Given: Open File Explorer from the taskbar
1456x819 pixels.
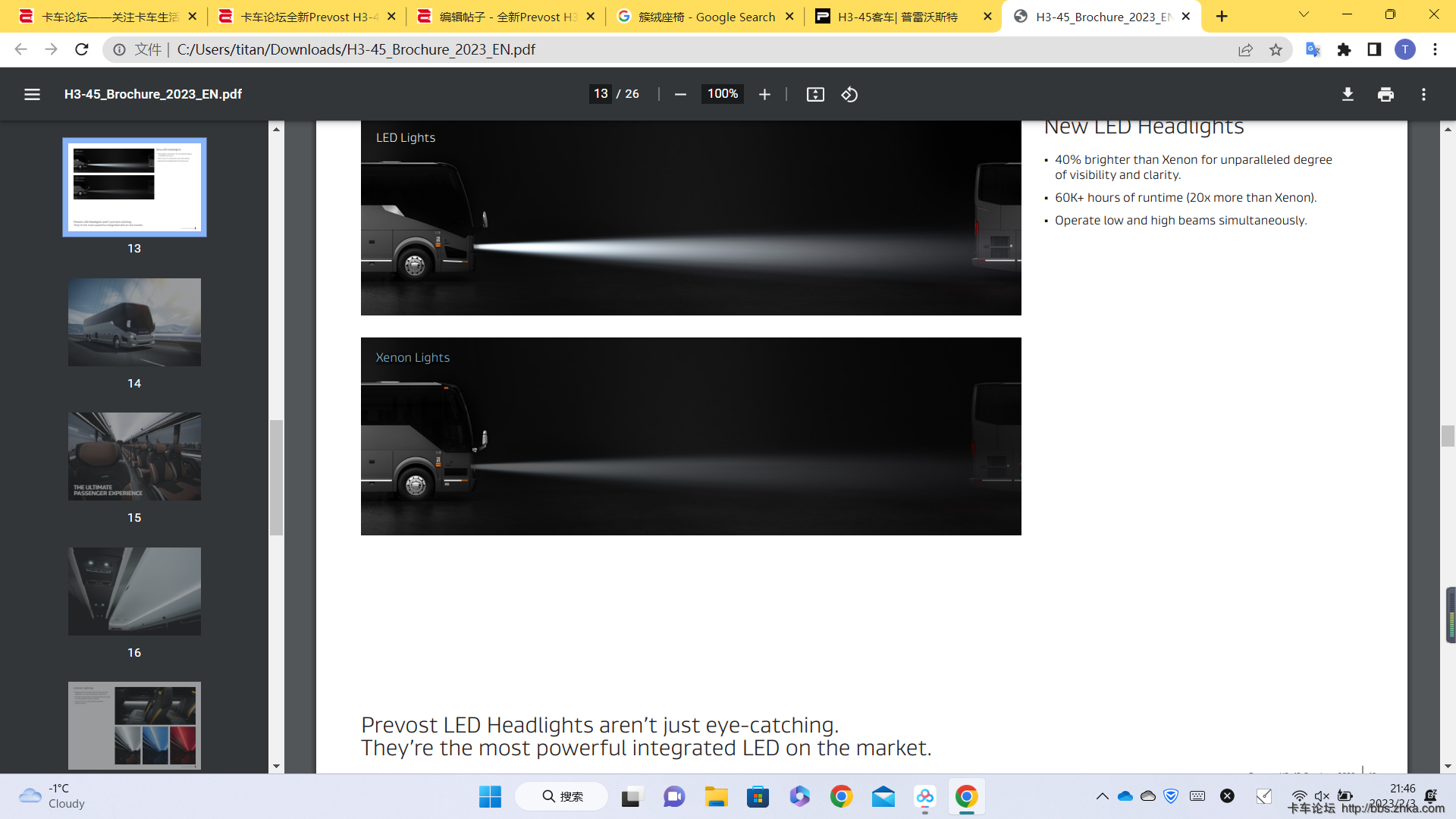Looking at the screenshot, I should 716,796.
